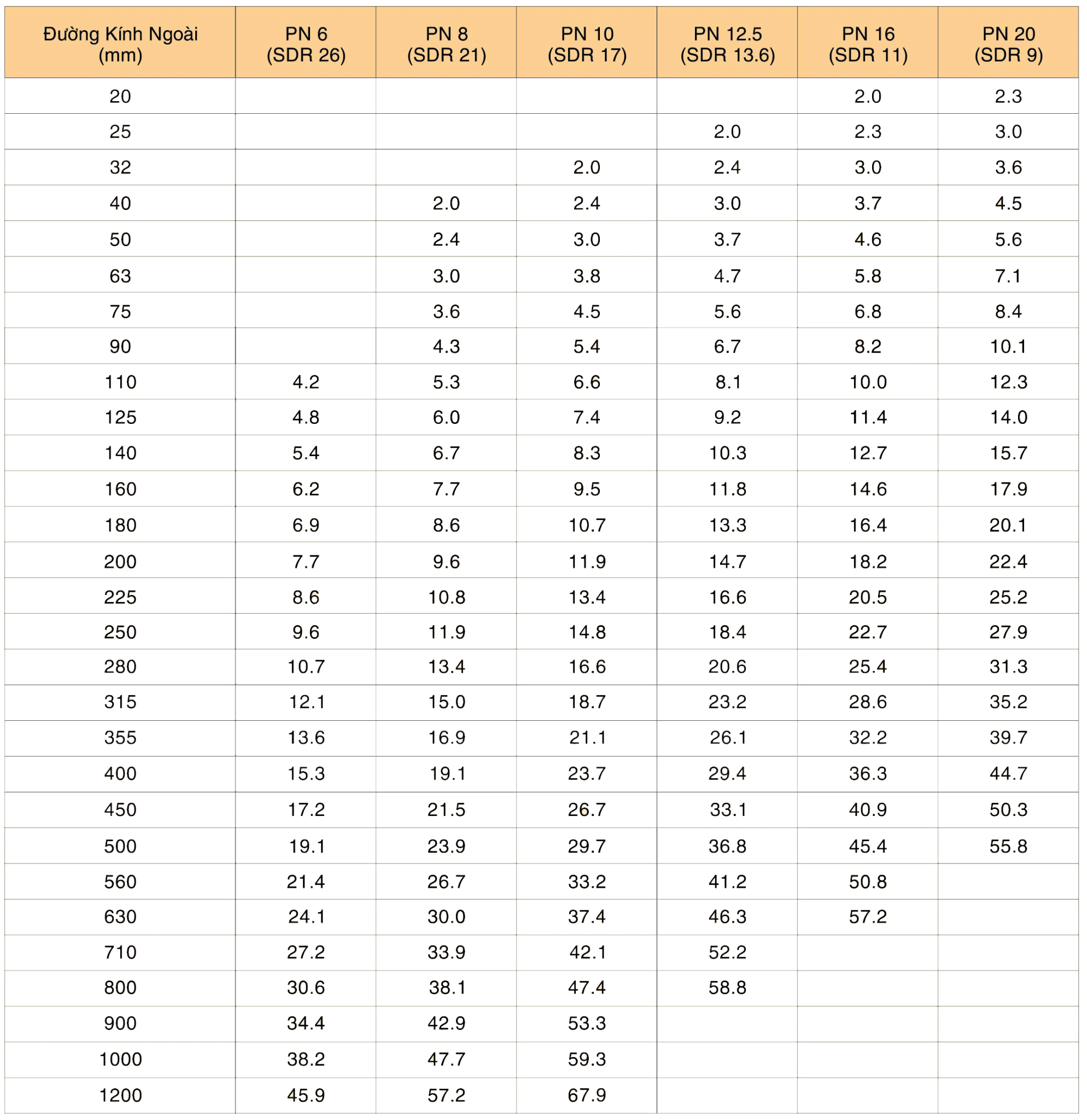This screenshot has height=1120, width=1087.
Task: Click the PN 10 (SDR 17) header
Action: (587, 44)
